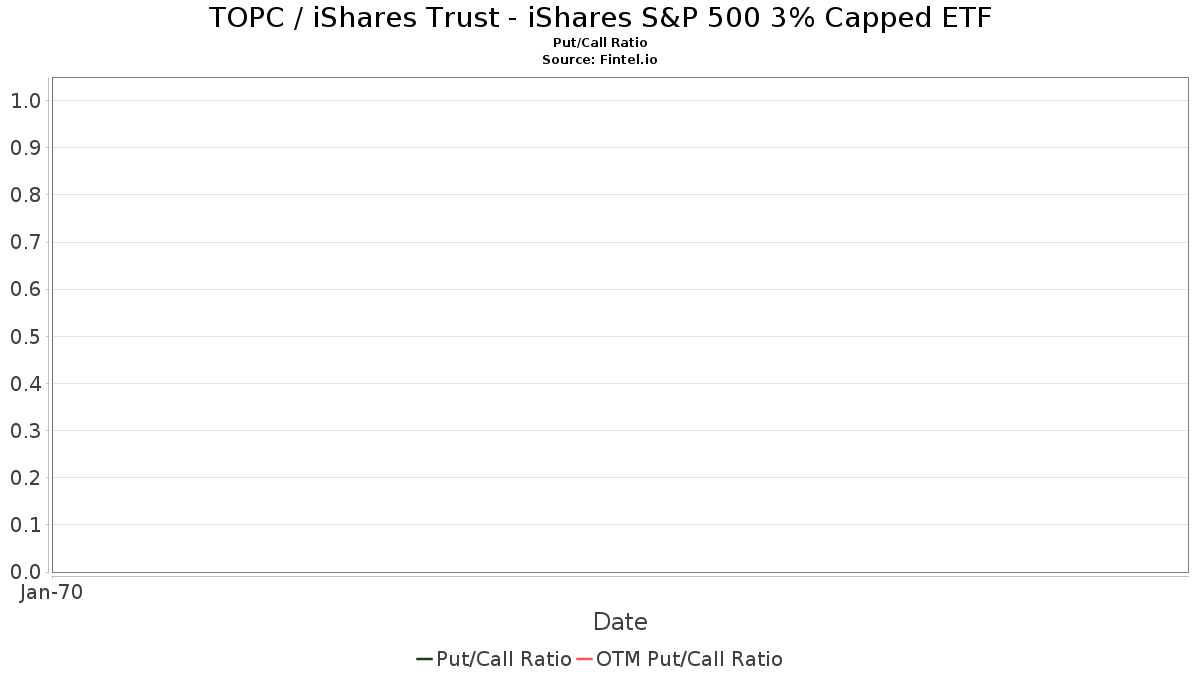Click the Put/Call Ratio legend entry

pyautogui.click(x=494, y=659)
